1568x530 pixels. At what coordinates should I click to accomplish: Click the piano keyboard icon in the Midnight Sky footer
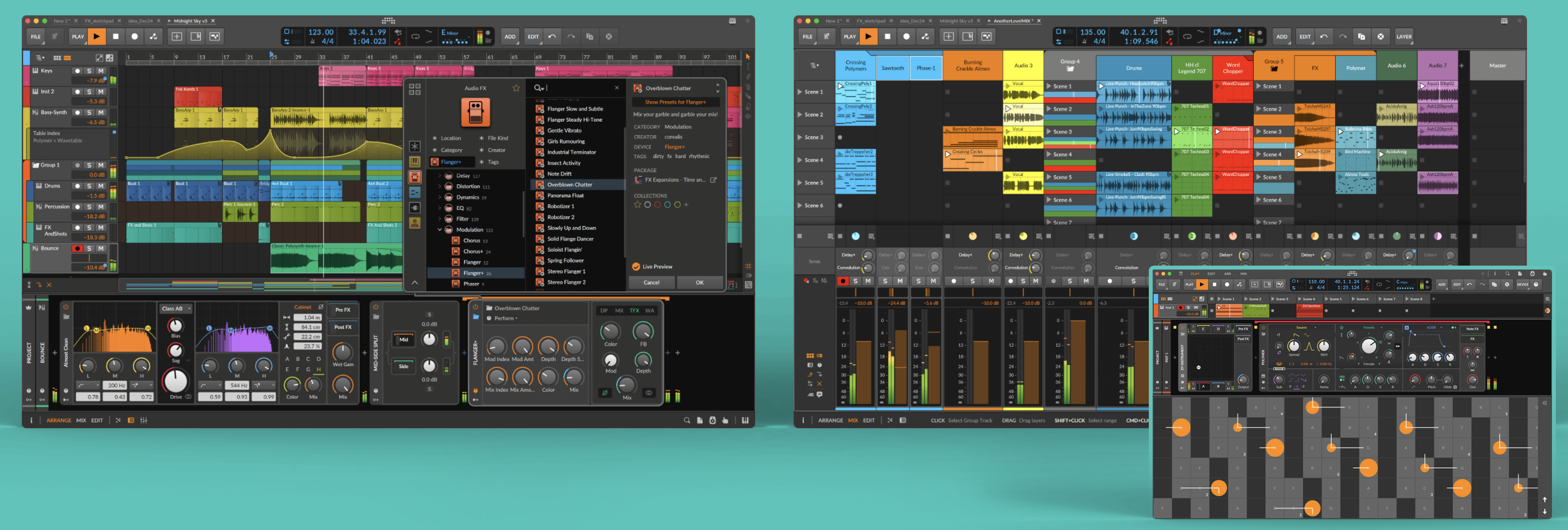[745, 421]
